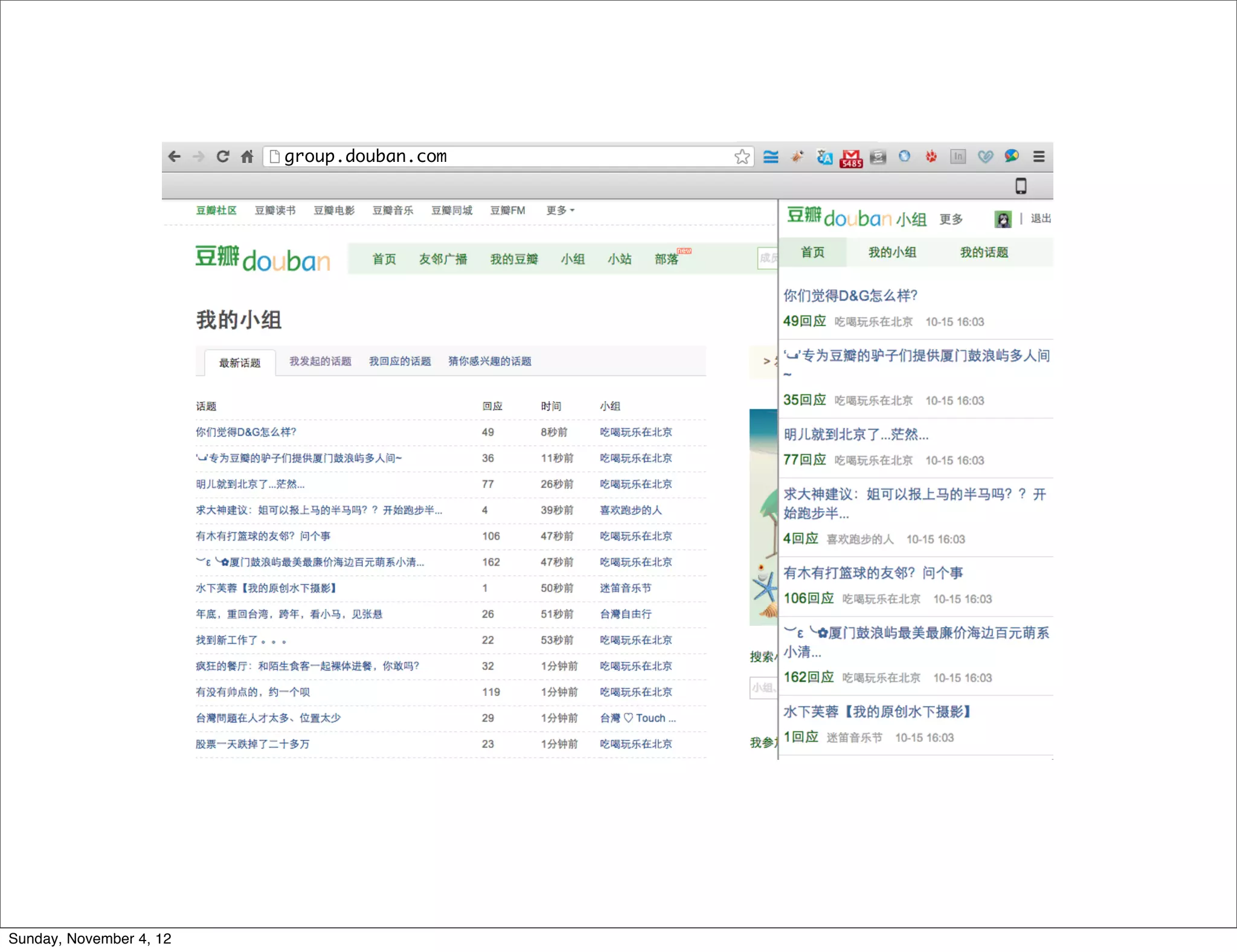Image resolution: width=1237 pixels, height=952 pixels.
Task: Bookmark the page with the star icon
Action: [x=742, y=156]
